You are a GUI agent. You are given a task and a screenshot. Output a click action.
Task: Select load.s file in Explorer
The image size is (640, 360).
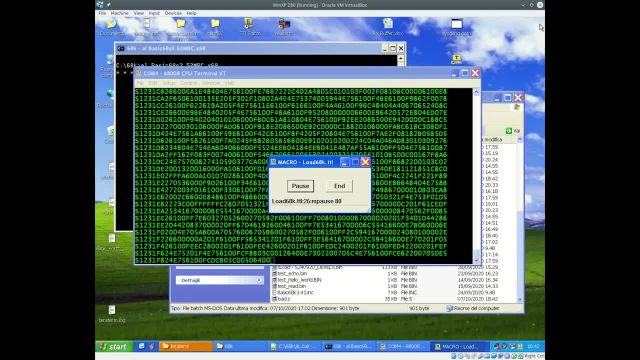[281, 299]
